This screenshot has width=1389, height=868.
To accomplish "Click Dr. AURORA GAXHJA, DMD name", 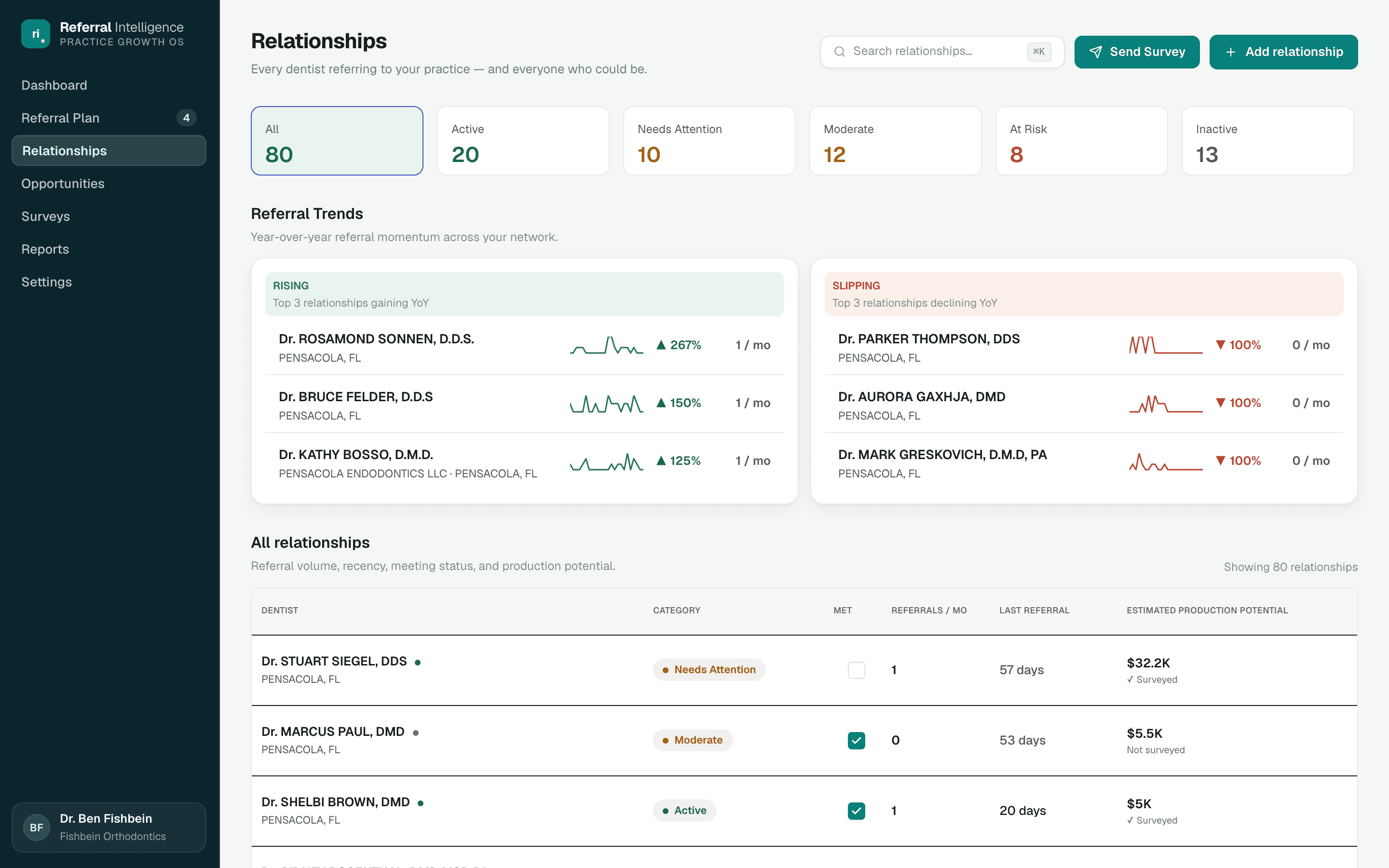I will tap(921, 397).
